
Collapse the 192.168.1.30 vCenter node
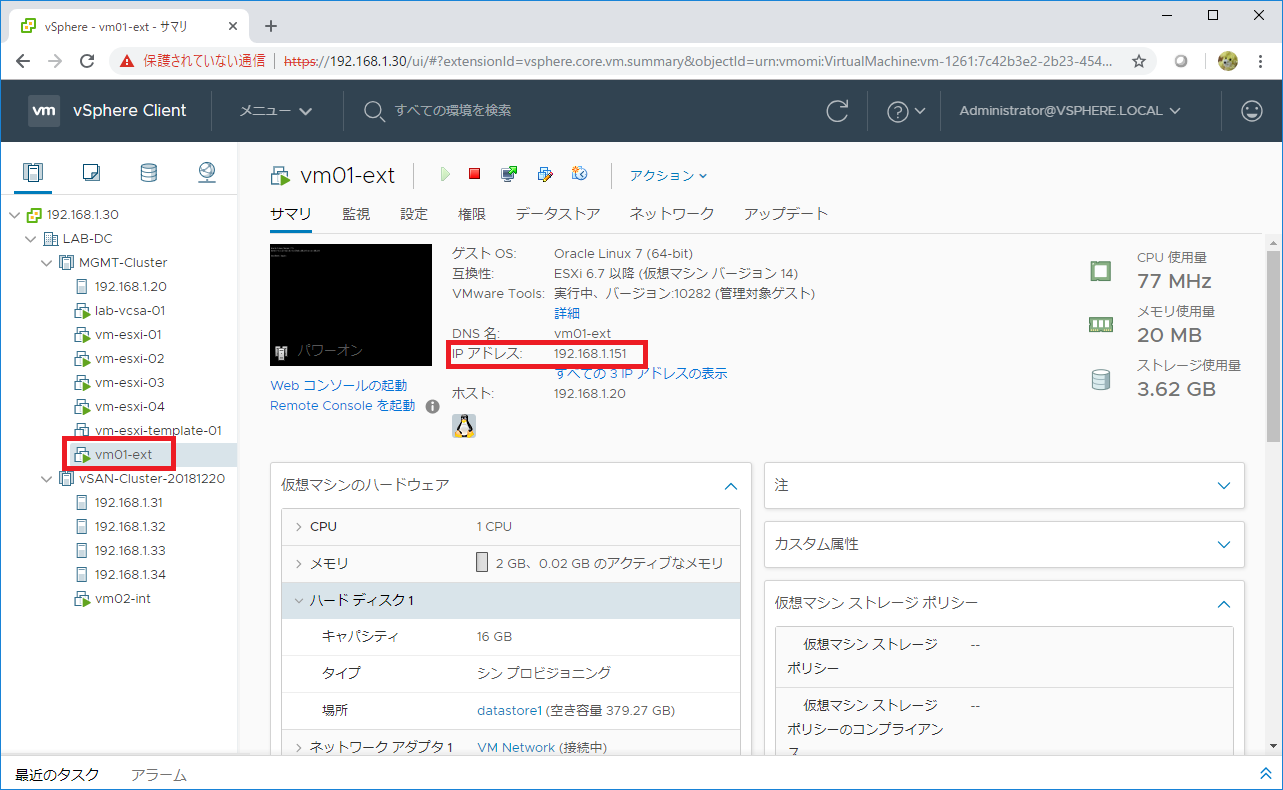(x=14, y=215)
